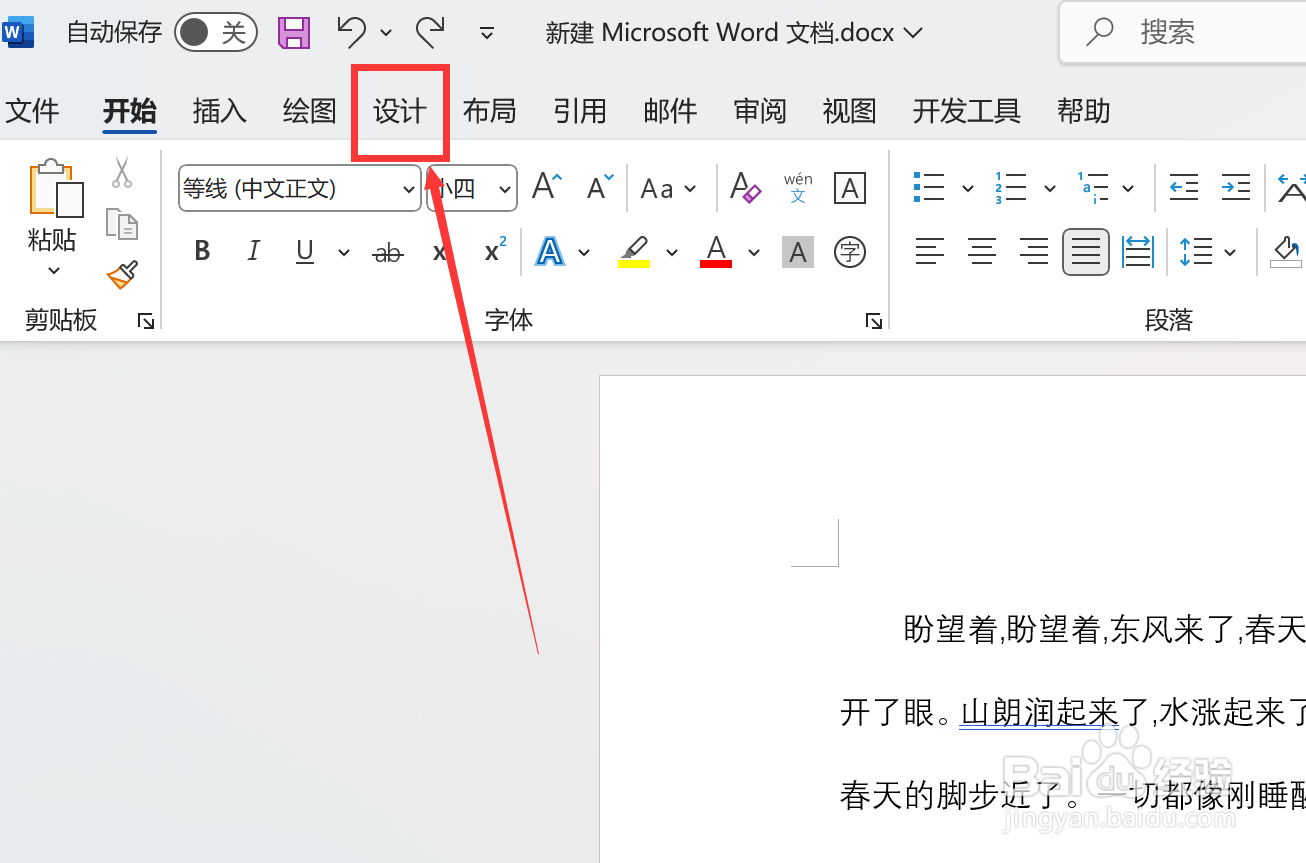Click the Format Painter icon
1306x863 pixels.
121,277
